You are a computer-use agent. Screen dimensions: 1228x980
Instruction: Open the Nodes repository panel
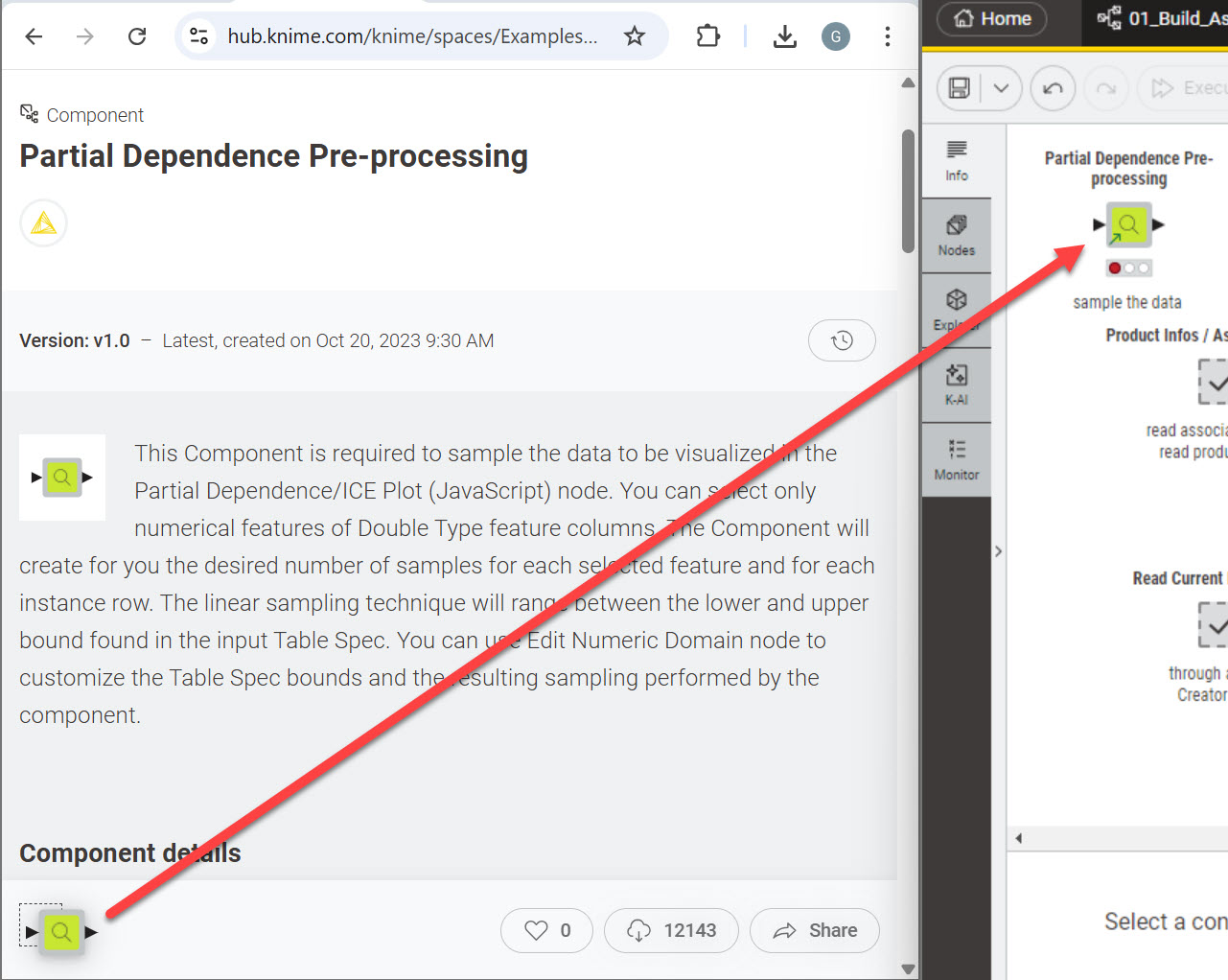[957, 236]
